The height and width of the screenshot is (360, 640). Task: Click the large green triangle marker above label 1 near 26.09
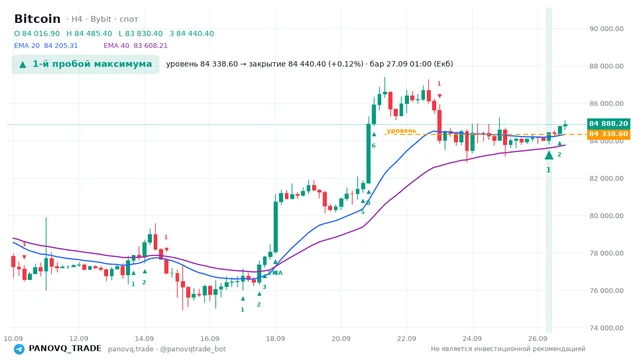(x=549, y=155)
